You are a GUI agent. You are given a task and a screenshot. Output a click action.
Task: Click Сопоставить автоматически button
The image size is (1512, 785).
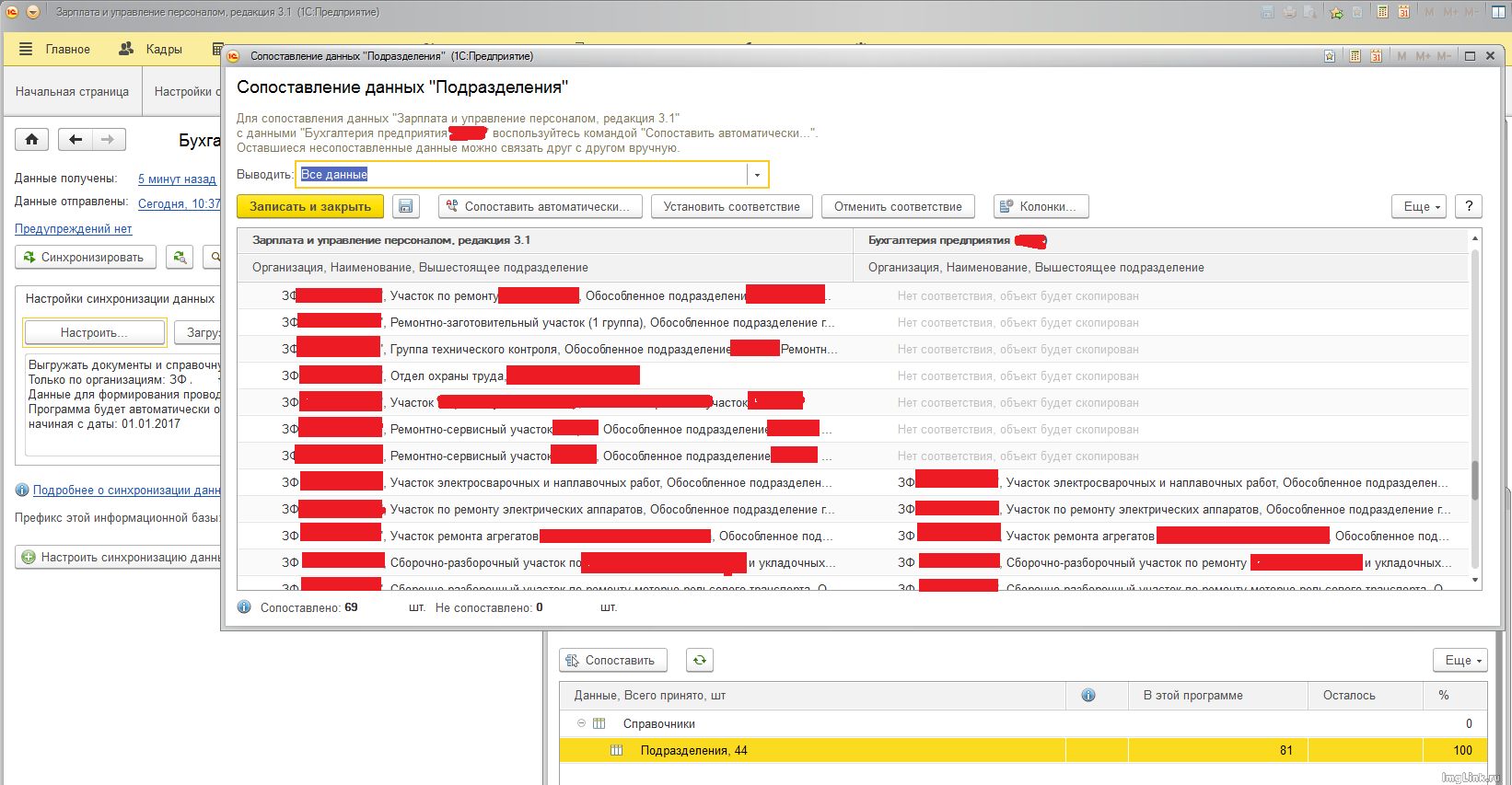[x=540, y=207]
